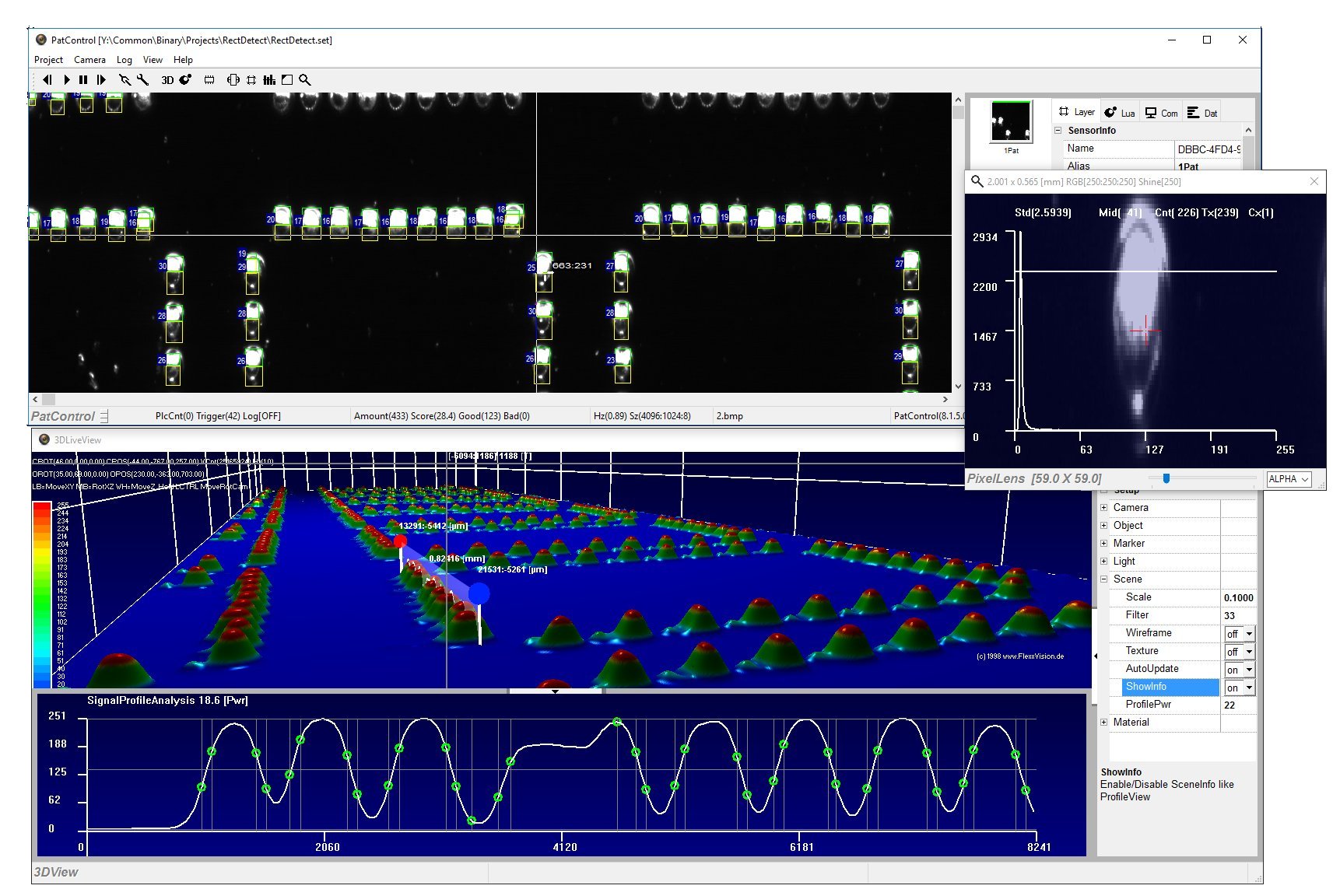The width and height of the screenshot is (1340, 896).
Task: Click the profile splitter arrow handle
Action: point(555,691)
